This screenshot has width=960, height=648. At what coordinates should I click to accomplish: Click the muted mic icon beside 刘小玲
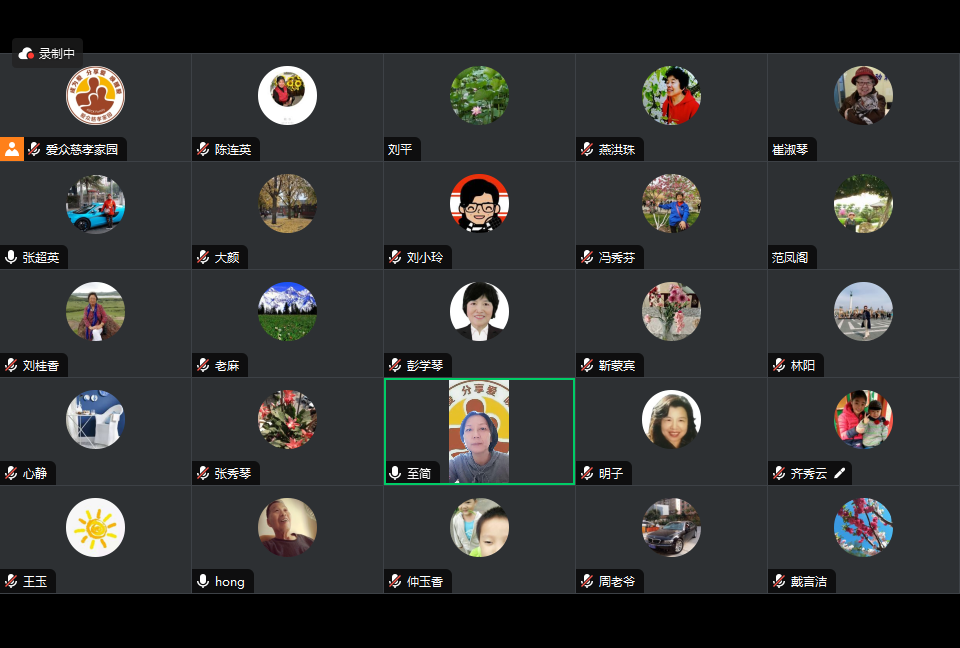coord(395,257)
